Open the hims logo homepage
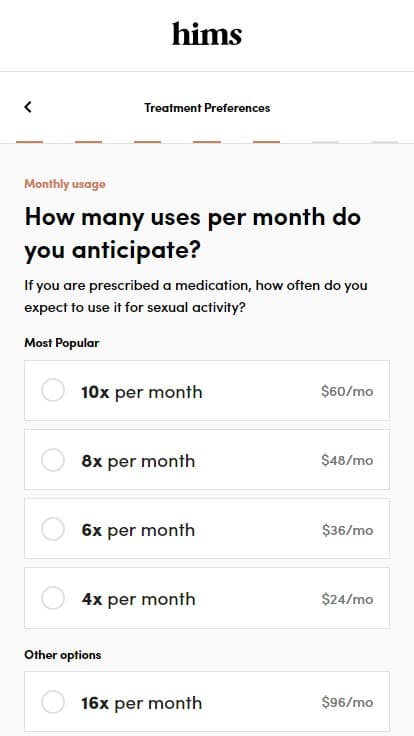414x736 pixels. (207, 34)
